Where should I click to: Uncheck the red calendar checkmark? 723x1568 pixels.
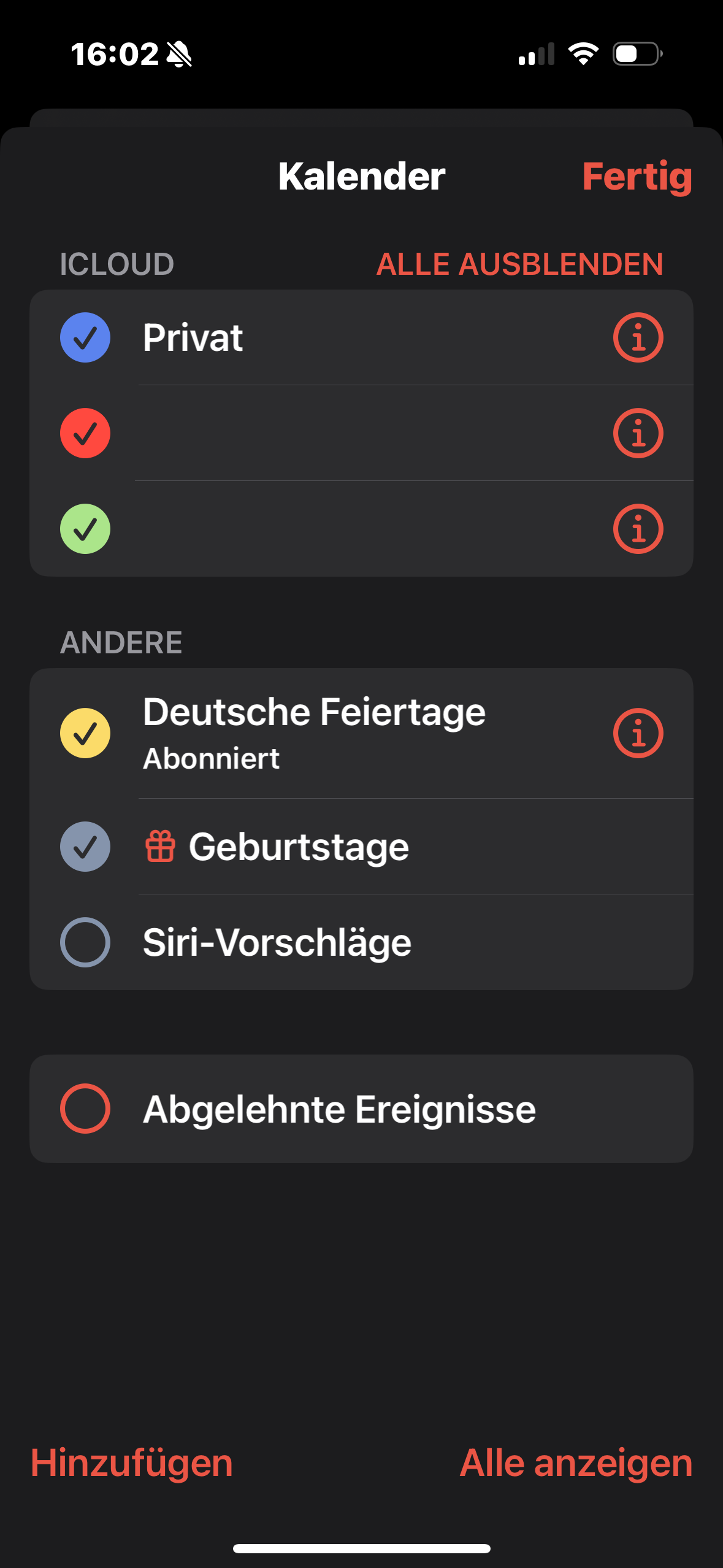(85, 433)
